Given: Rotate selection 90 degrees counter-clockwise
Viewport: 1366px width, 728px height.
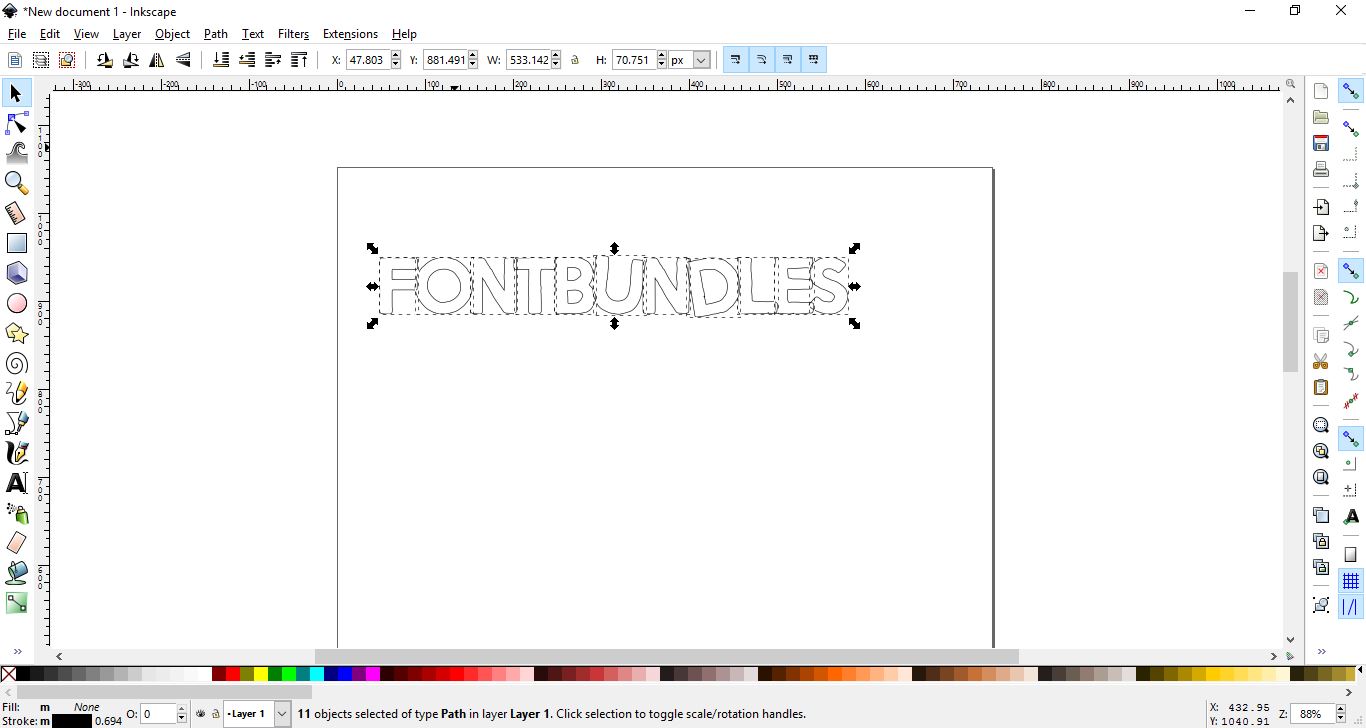Looking at the screenshot, I should (x=104, y=60).
